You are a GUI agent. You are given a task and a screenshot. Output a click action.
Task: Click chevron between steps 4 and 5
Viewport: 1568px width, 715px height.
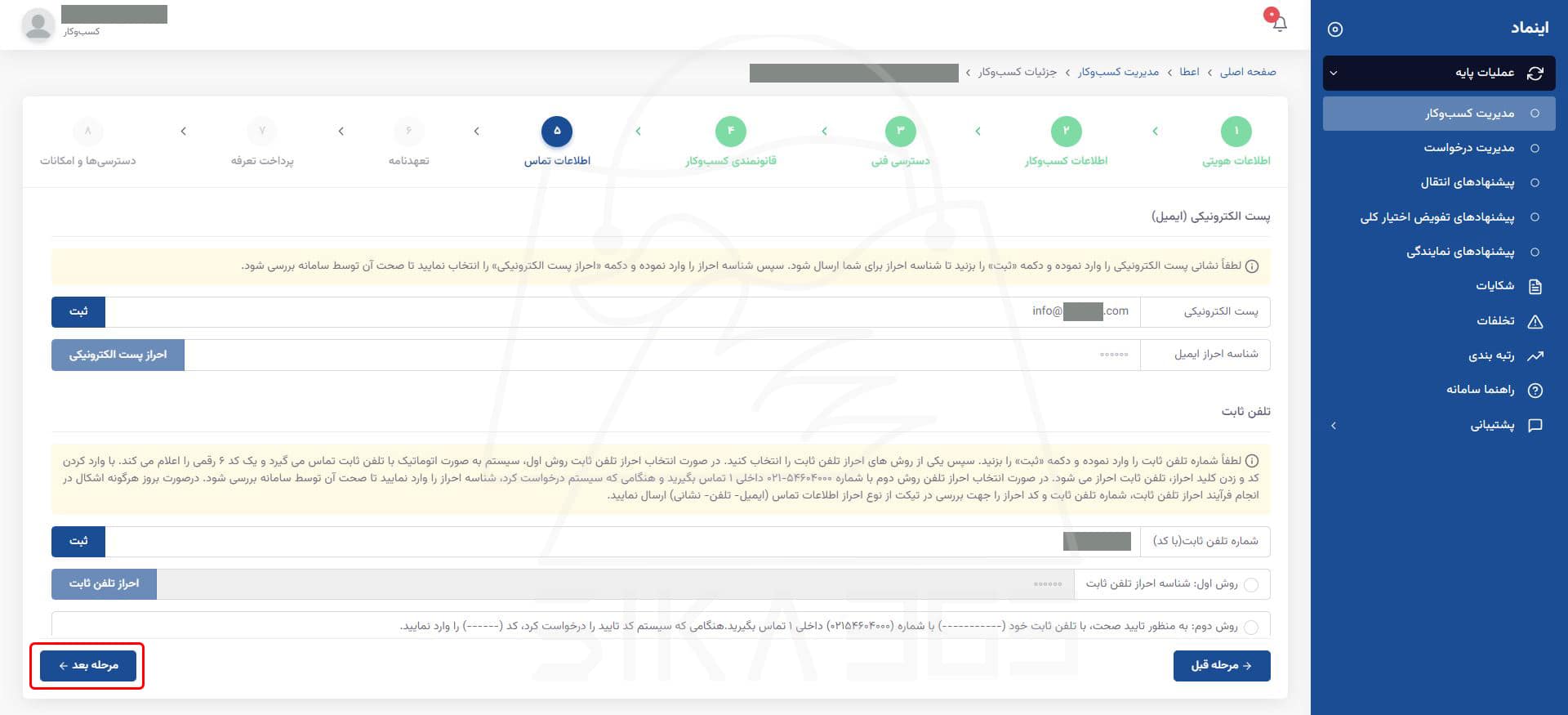point(638,131)
